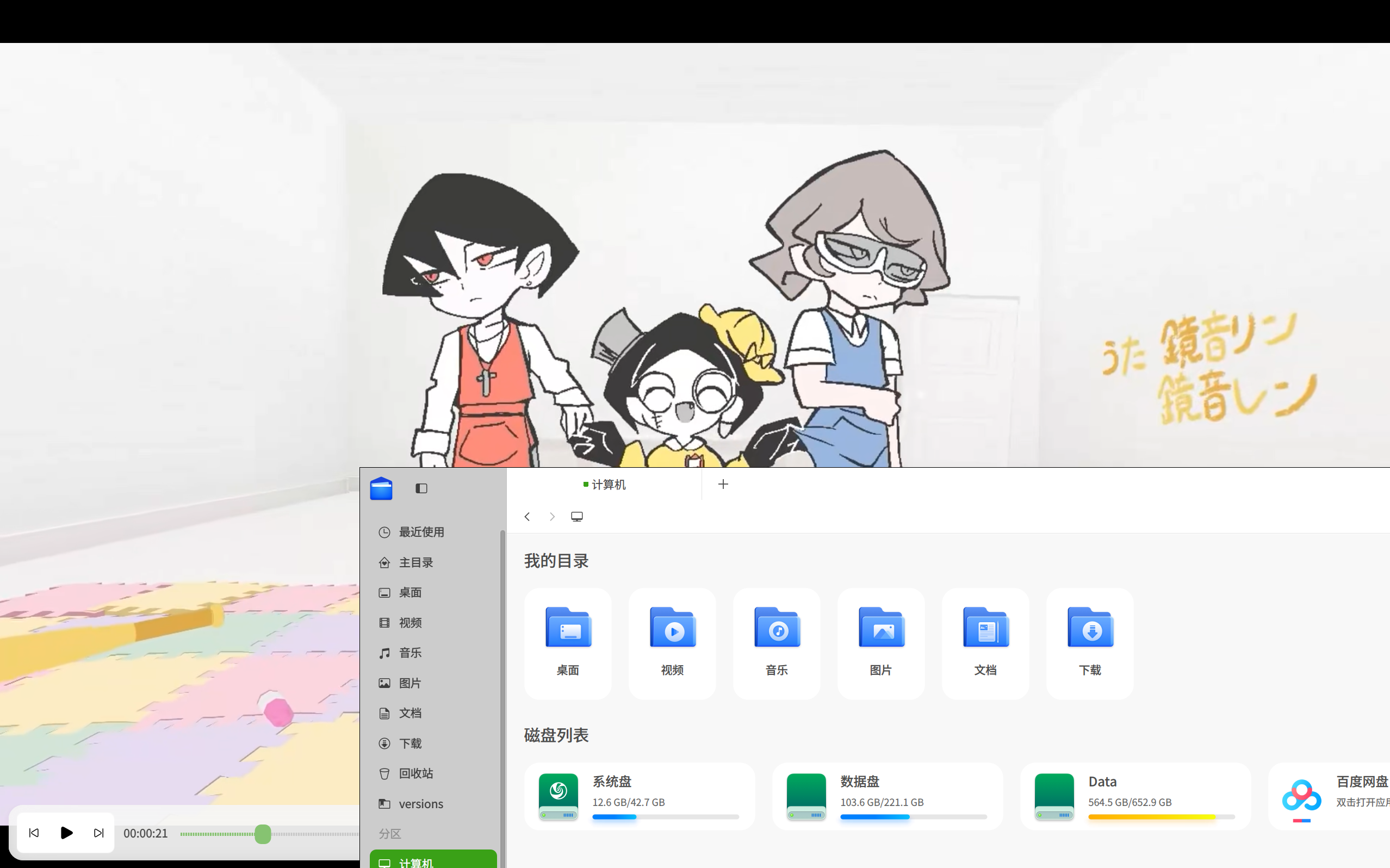The height and width of the screenshot is (868, 1390).
Task: Open the 桌面 folder icon
Action: pos(568,643)
